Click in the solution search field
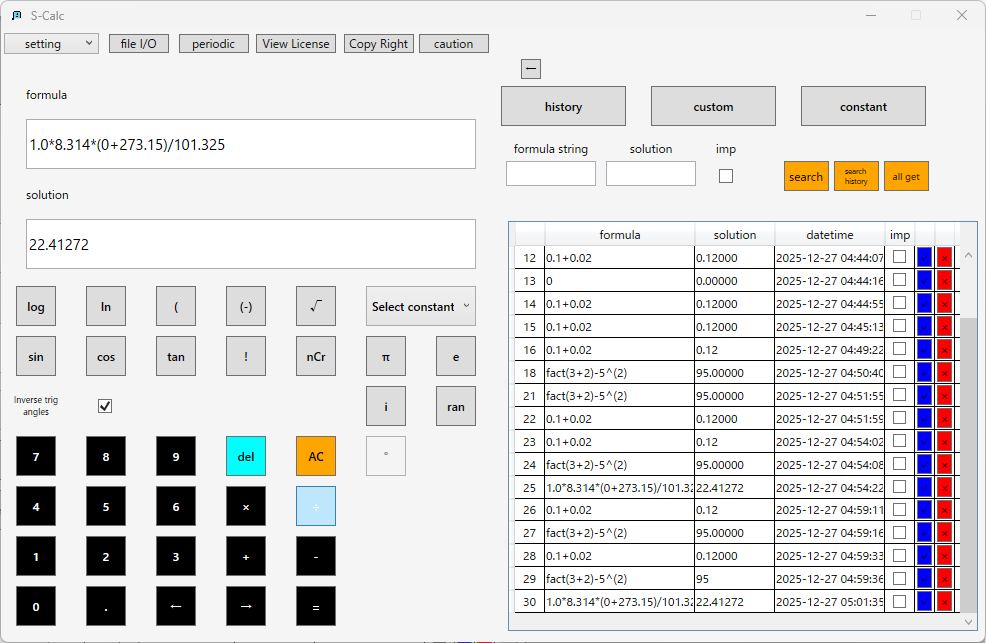 click(x=651, y=173)
